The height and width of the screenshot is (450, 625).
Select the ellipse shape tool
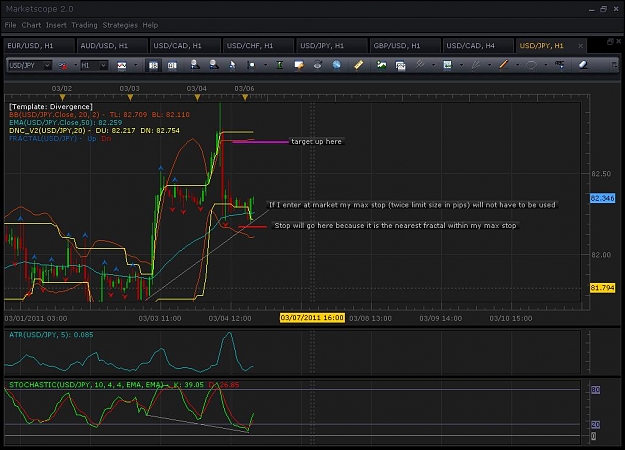[x=531, y=65]
